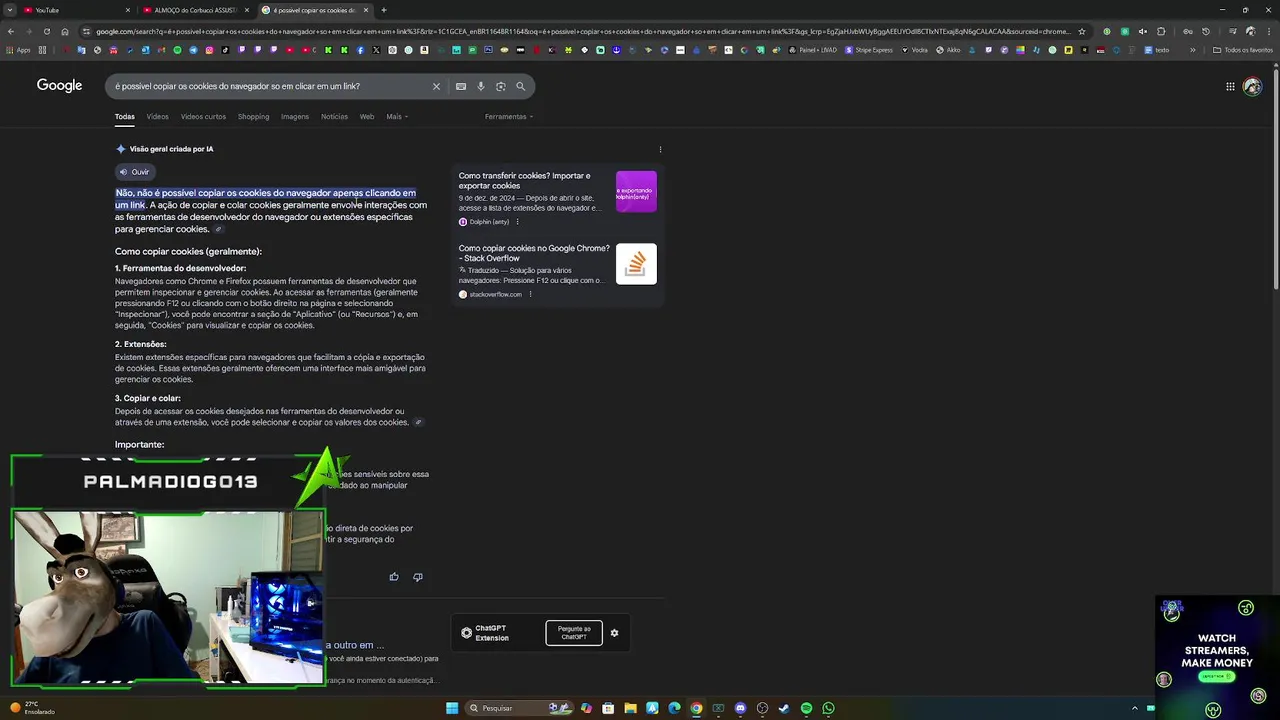Click the 2. Extensões heading
This screenshot has width=1280, height=720.
[141, 344]
